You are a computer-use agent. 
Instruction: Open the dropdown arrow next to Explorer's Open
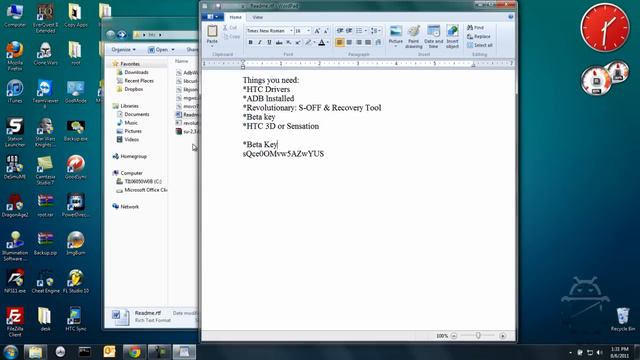173,49
